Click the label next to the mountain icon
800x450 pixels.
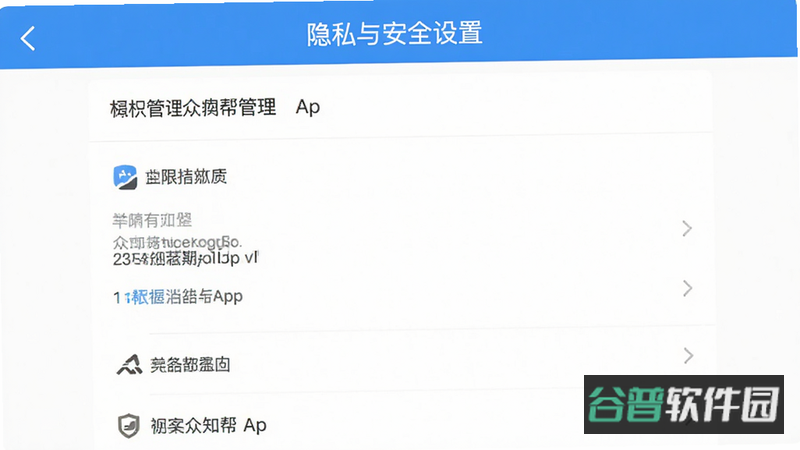click(x=190, y=365)
